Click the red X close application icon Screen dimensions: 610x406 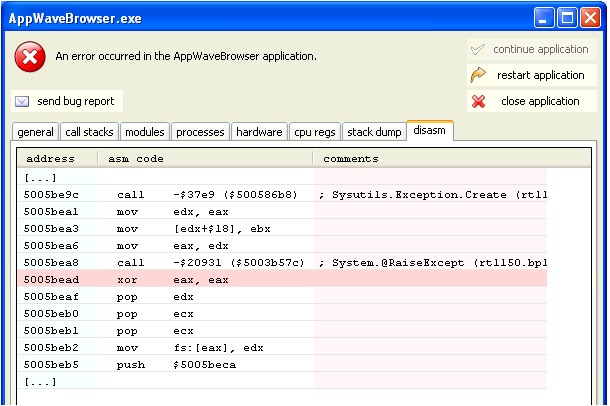(x=478, y=102)
